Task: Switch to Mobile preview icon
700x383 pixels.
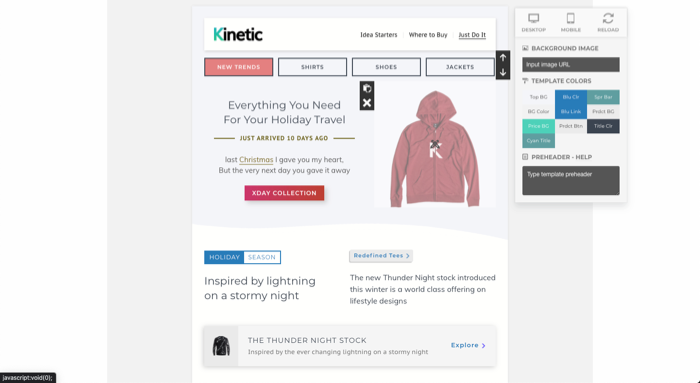Action: coord(571,18)
